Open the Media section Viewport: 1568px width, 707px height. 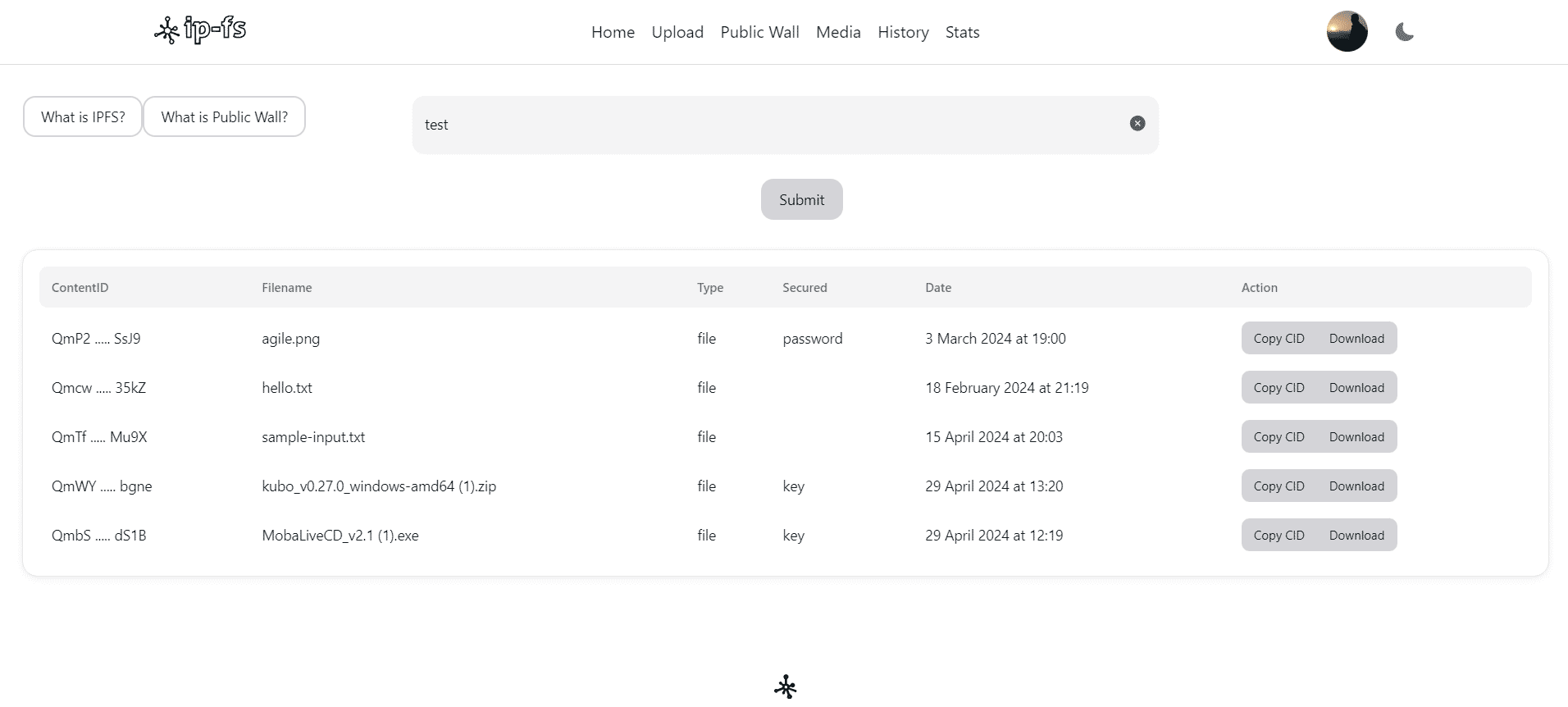coord(838,32)
